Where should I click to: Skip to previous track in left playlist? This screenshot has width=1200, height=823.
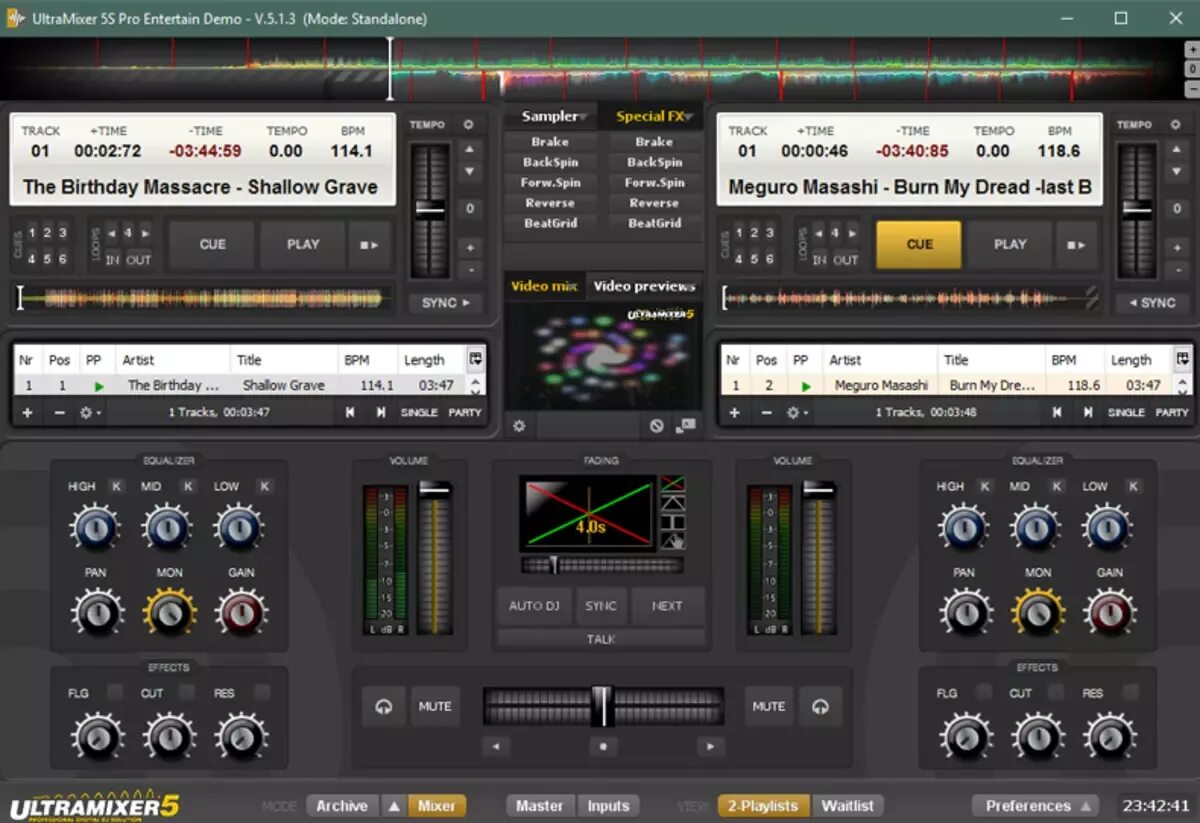350,412
